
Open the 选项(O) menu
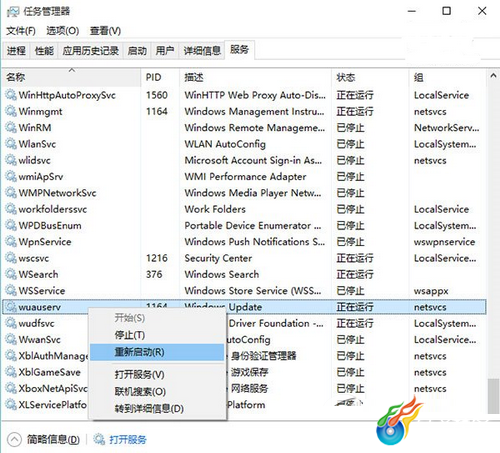point(63,31)
